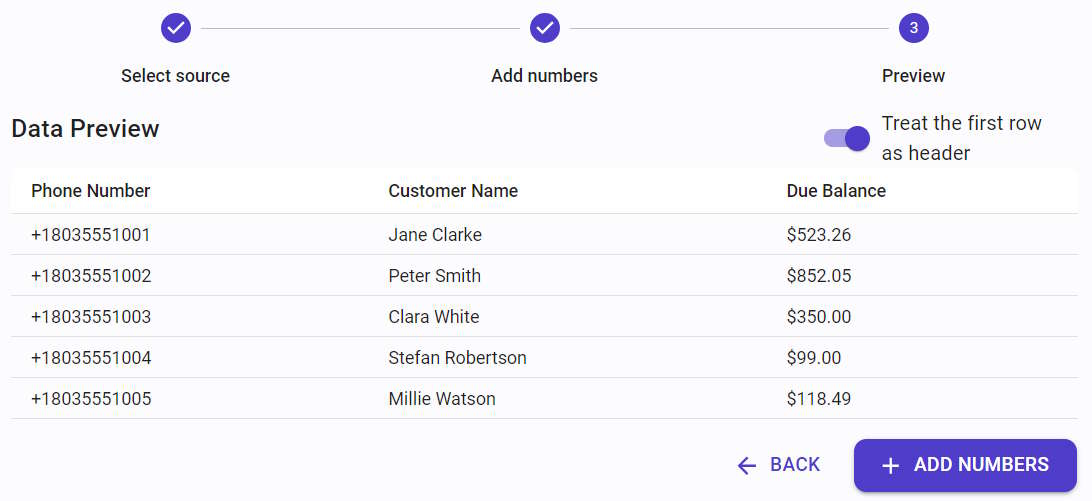Click the $99.00 balance cell

tap(814, 358)
